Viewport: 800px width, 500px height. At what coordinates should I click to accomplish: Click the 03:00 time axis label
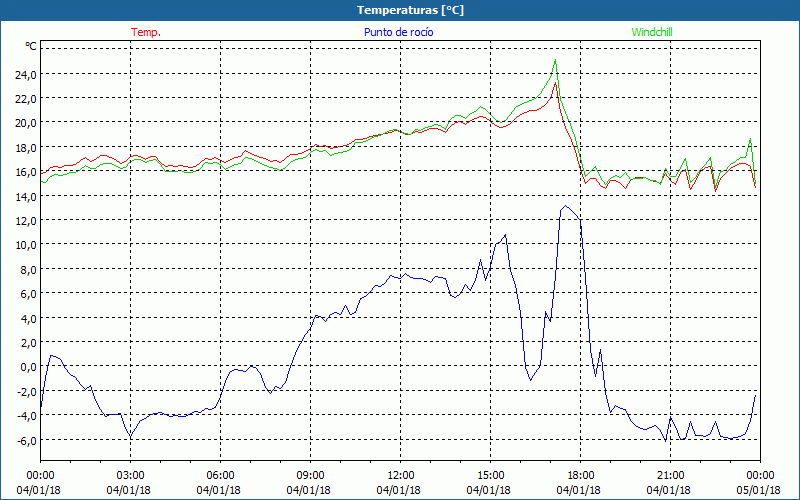130,476
